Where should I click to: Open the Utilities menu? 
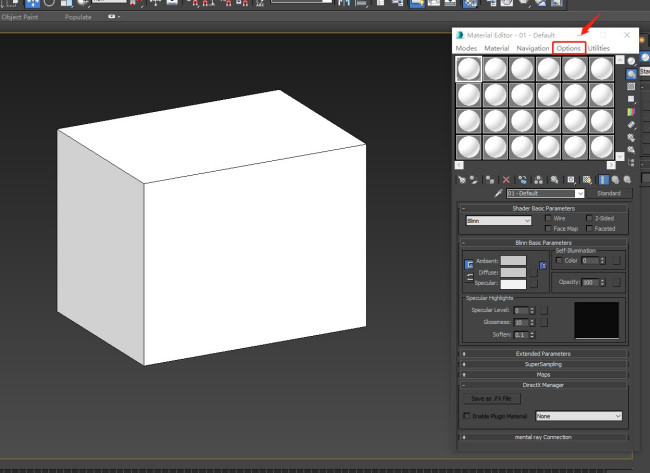pyautogui.click(x=599, y=48)
